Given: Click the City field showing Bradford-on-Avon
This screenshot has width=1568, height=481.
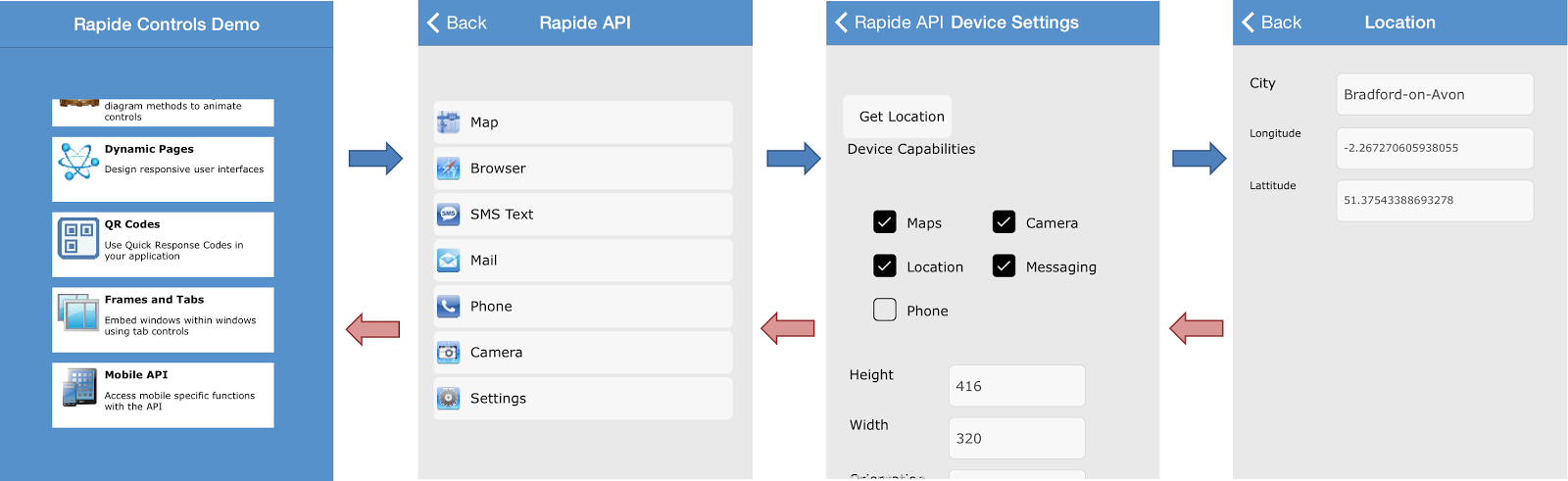Looking at the screenshot, I should pos(1435,95).
